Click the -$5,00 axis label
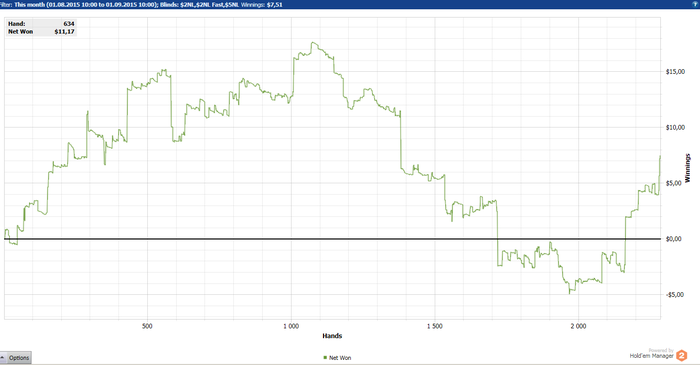This screenshot has width=700, height=365. (675, 295)
